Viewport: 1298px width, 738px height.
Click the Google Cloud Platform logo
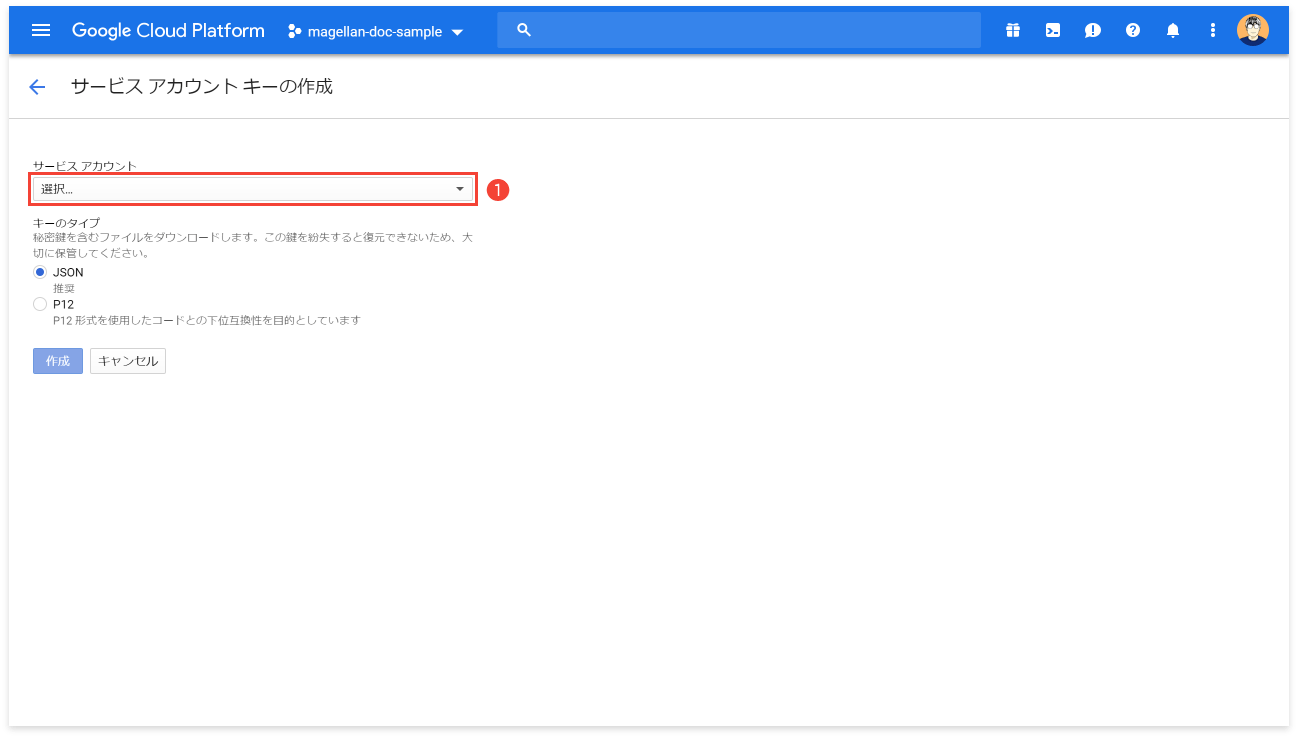(x=168, y=31)
